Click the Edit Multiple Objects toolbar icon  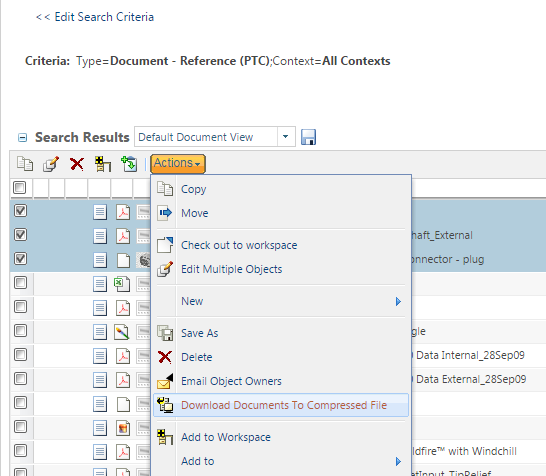51,164
